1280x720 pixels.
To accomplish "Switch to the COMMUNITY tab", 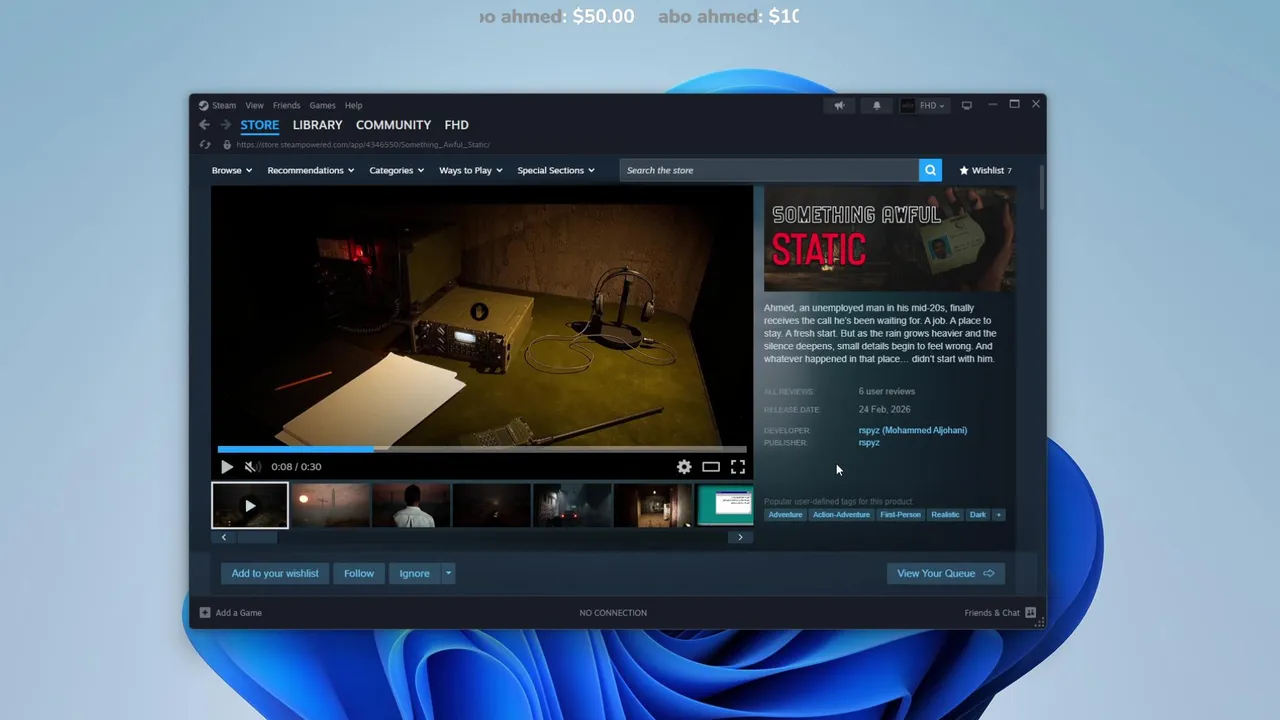I will 393,125.
